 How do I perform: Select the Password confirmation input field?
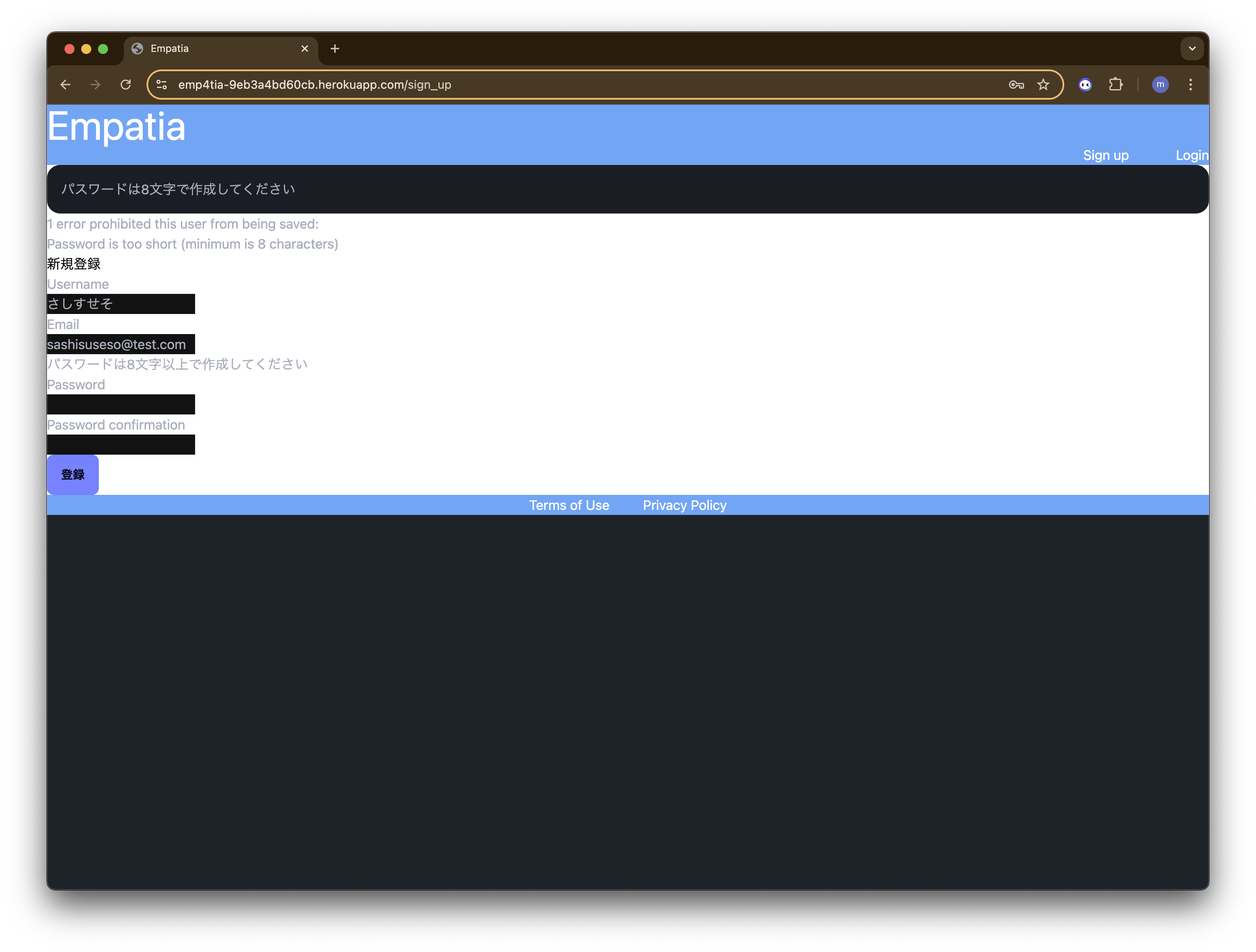[121, 444]
